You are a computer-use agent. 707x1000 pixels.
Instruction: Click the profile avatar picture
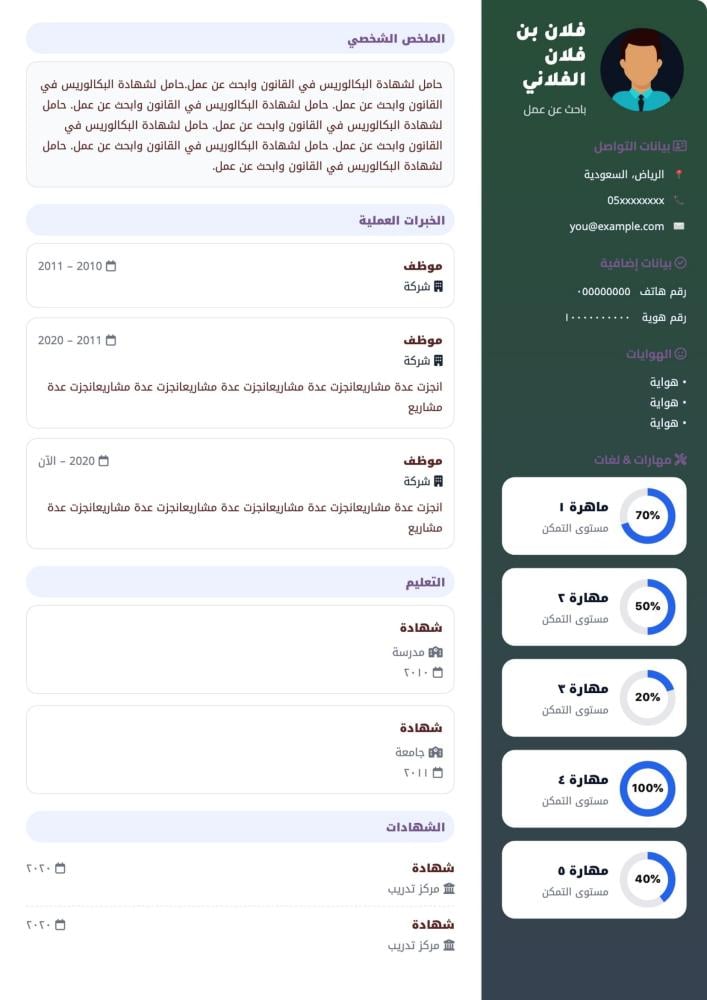coord(641,69)
